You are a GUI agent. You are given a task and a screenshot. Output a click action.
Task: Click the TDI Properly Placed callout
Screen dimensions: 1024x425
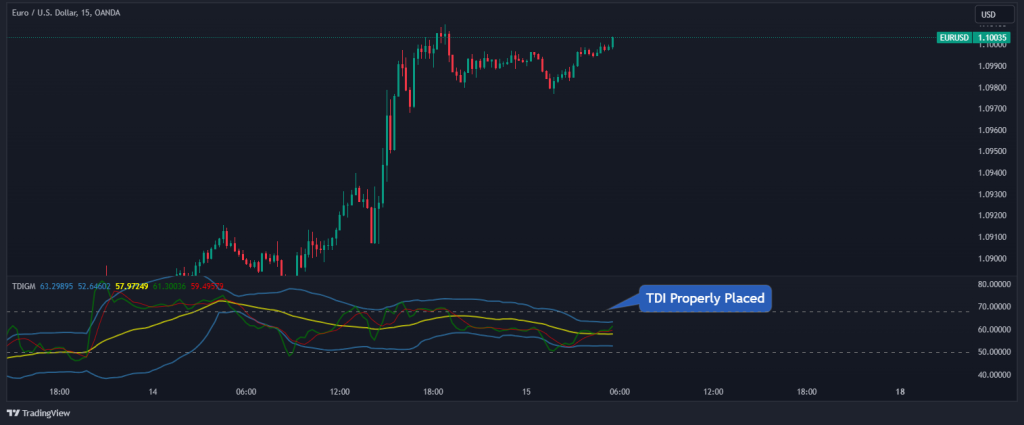[x=705, y=299]
